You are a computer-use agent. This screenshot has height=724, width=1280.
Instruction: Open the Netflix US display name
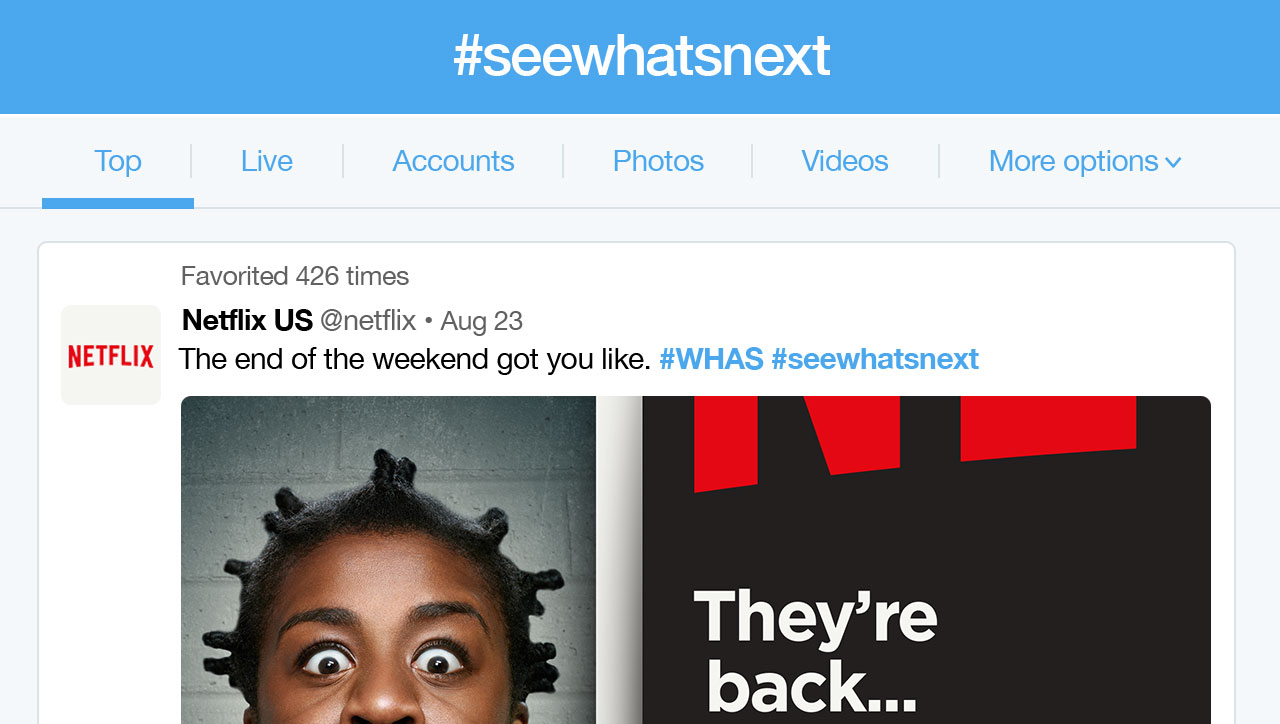(x=247, y=321)
